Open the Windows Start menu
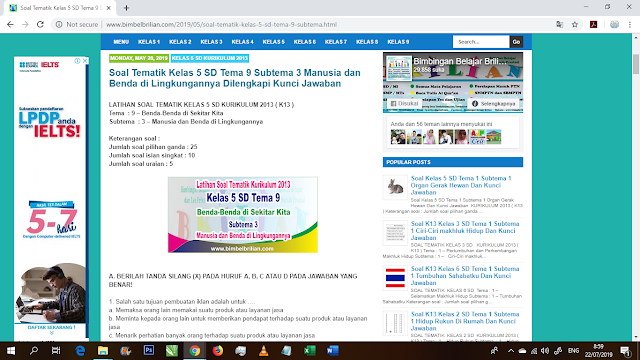Viewport: 640px width, 360px height. pos(11,351)
